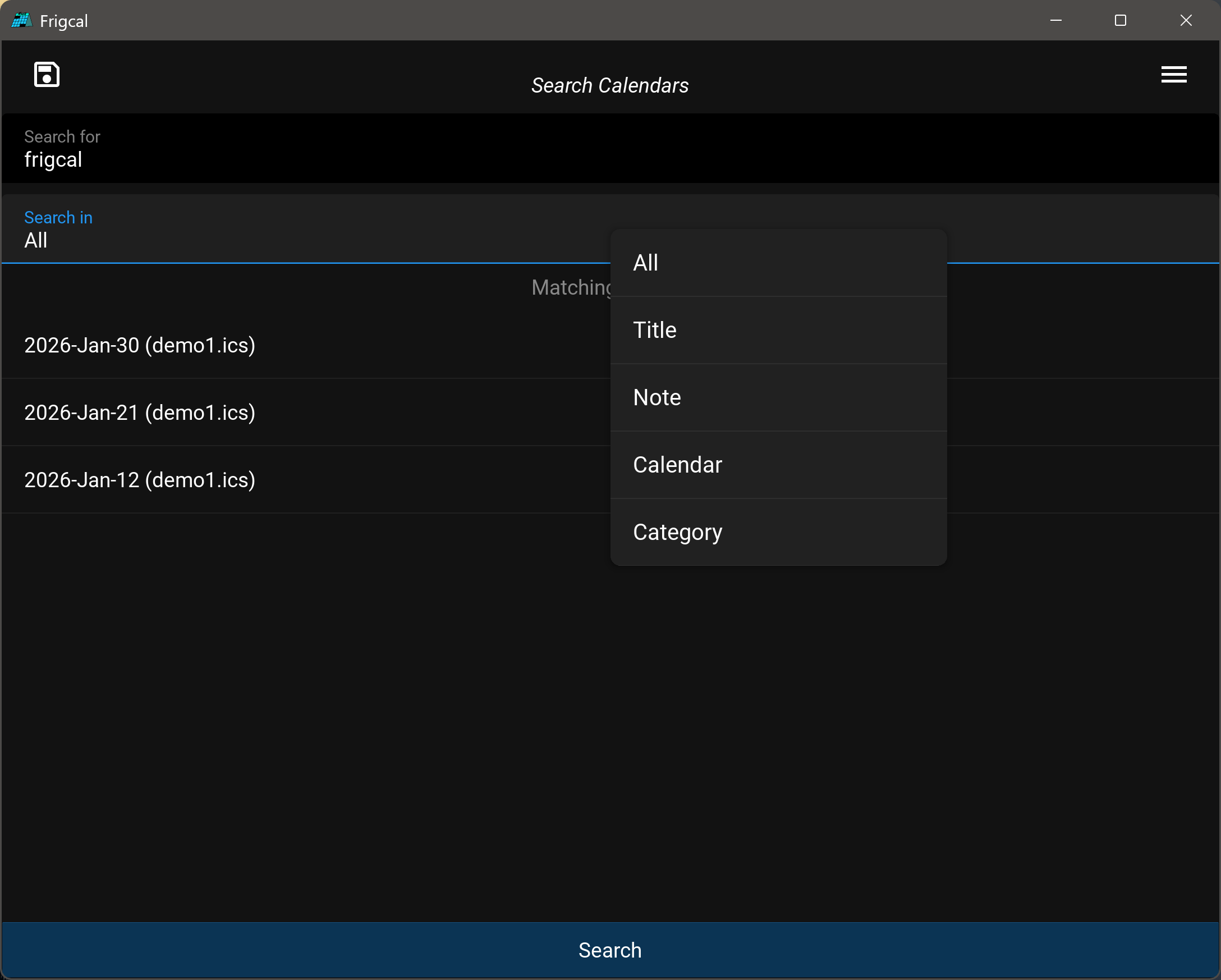Choose Calendar from the dropdown list
The height and width of the screenshot is (980, 1221).
tap(778, 465)
